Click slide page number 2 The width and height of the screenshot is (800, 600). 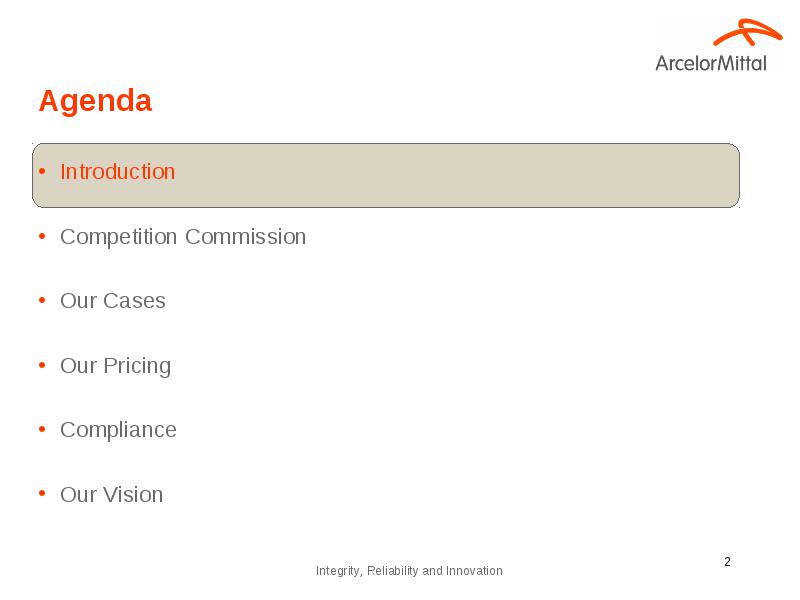click(x=728, y=562)
